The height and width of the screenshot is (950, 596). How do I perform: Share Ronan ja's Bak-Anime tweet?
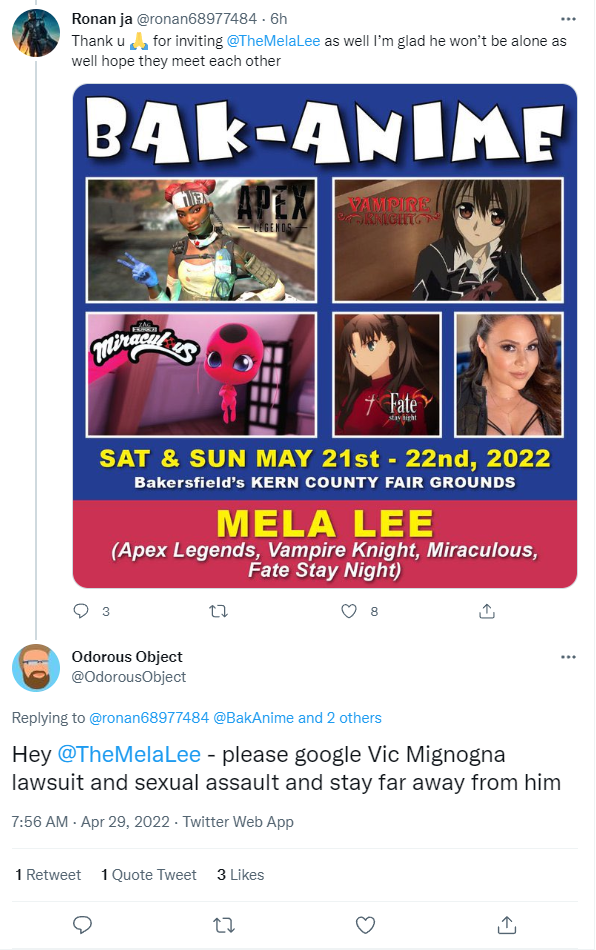(x=487, y=611)
